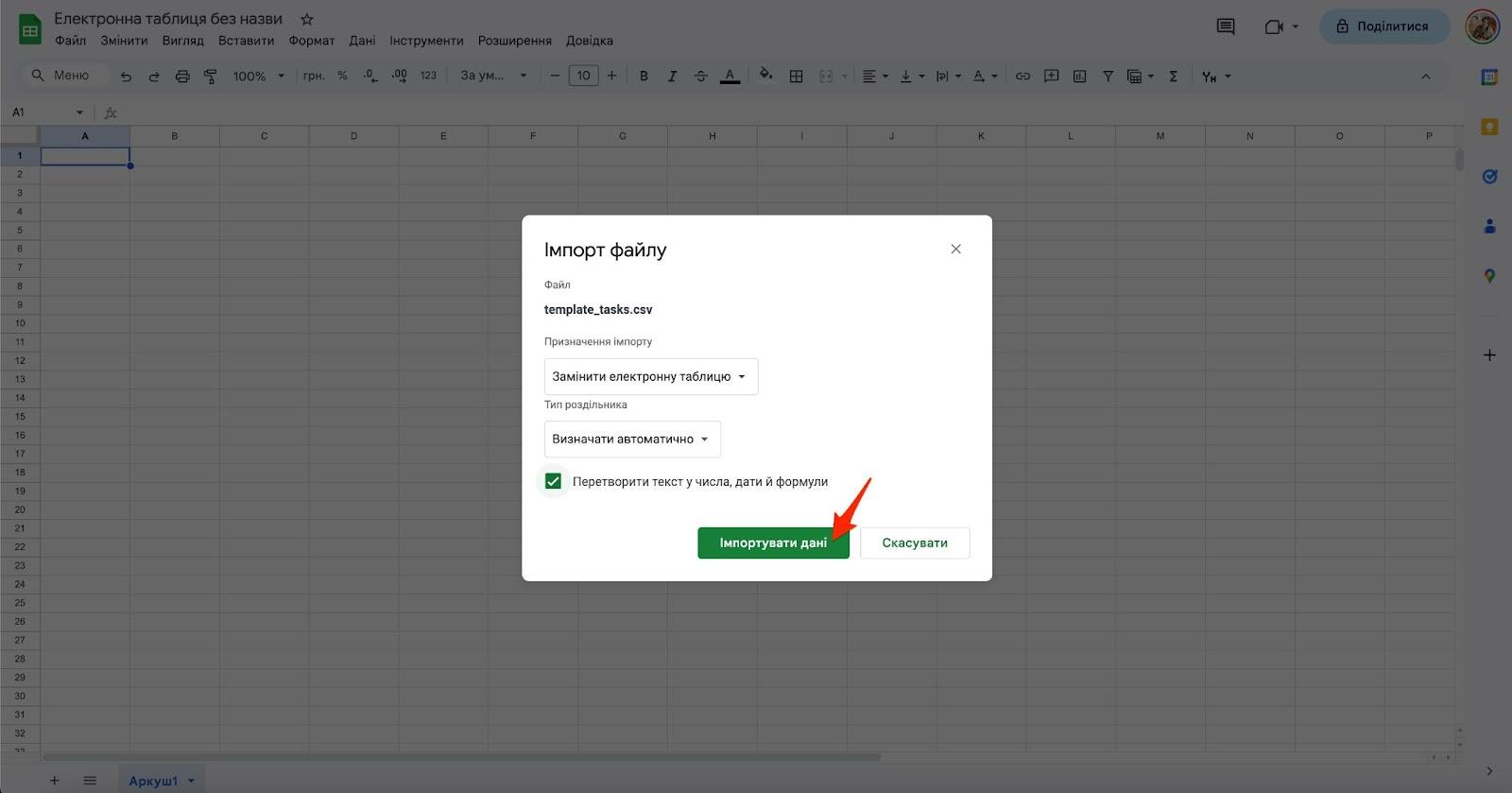Toggle strikethrough formatting

click(x=700, y=77)
